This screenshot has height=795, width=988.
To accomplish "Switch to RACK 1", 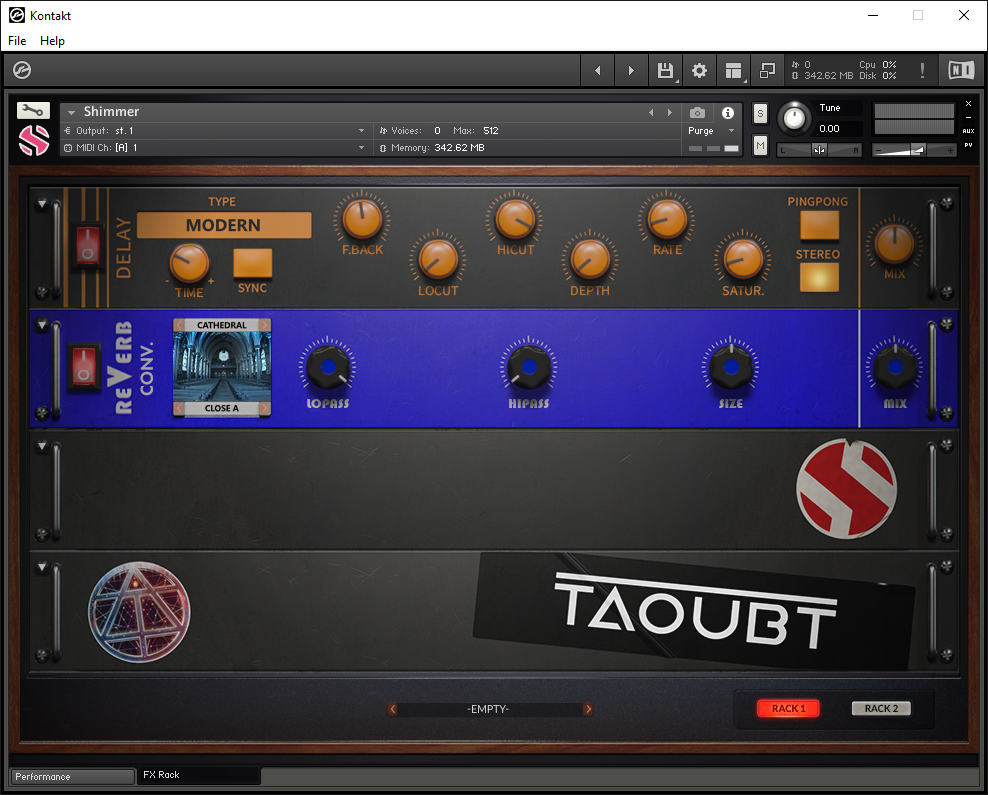I will 788,709.
